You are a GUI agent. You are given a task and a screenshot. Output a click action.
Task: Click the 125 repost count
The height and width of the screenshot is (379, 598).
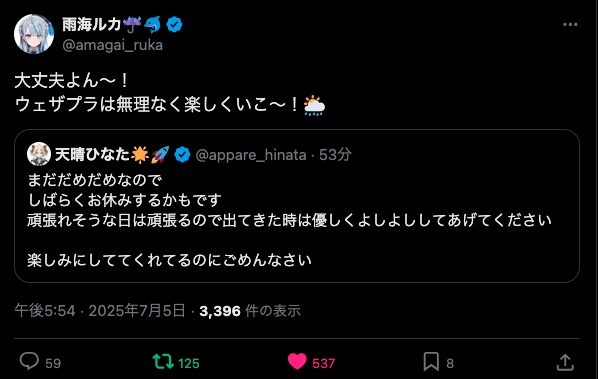point(189,363)
